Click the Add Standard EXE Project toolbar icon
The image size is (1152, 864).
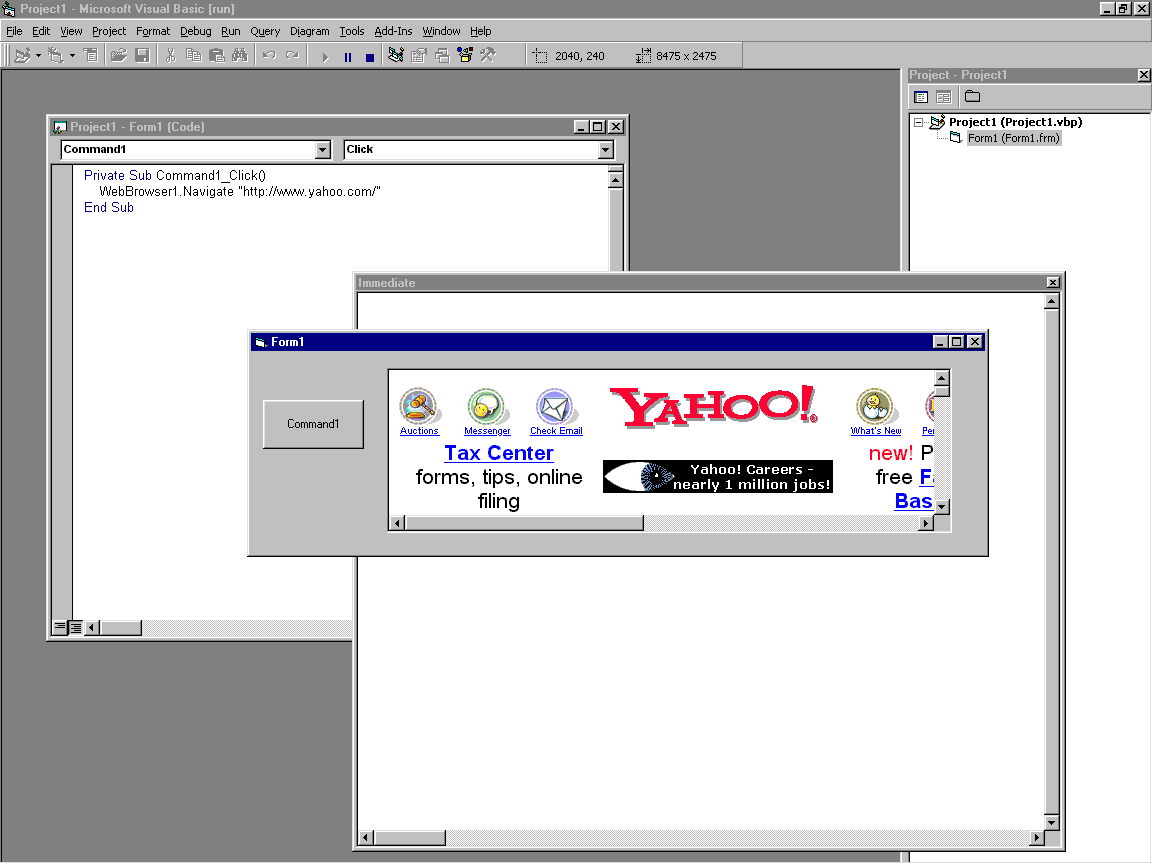(x=22, y=56)
